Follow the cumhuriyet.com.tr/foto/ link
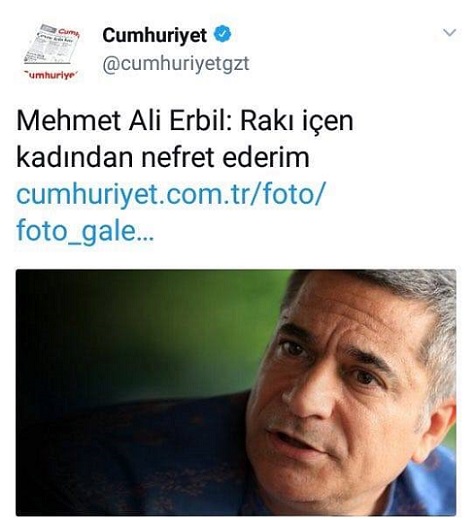The height and width of the screenshot is (520, 472). point(170,194)
